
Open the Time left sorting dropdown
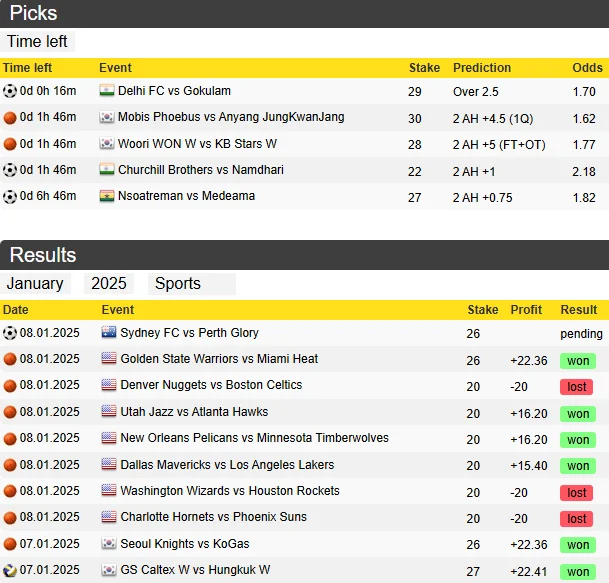(x=38, y=42)
